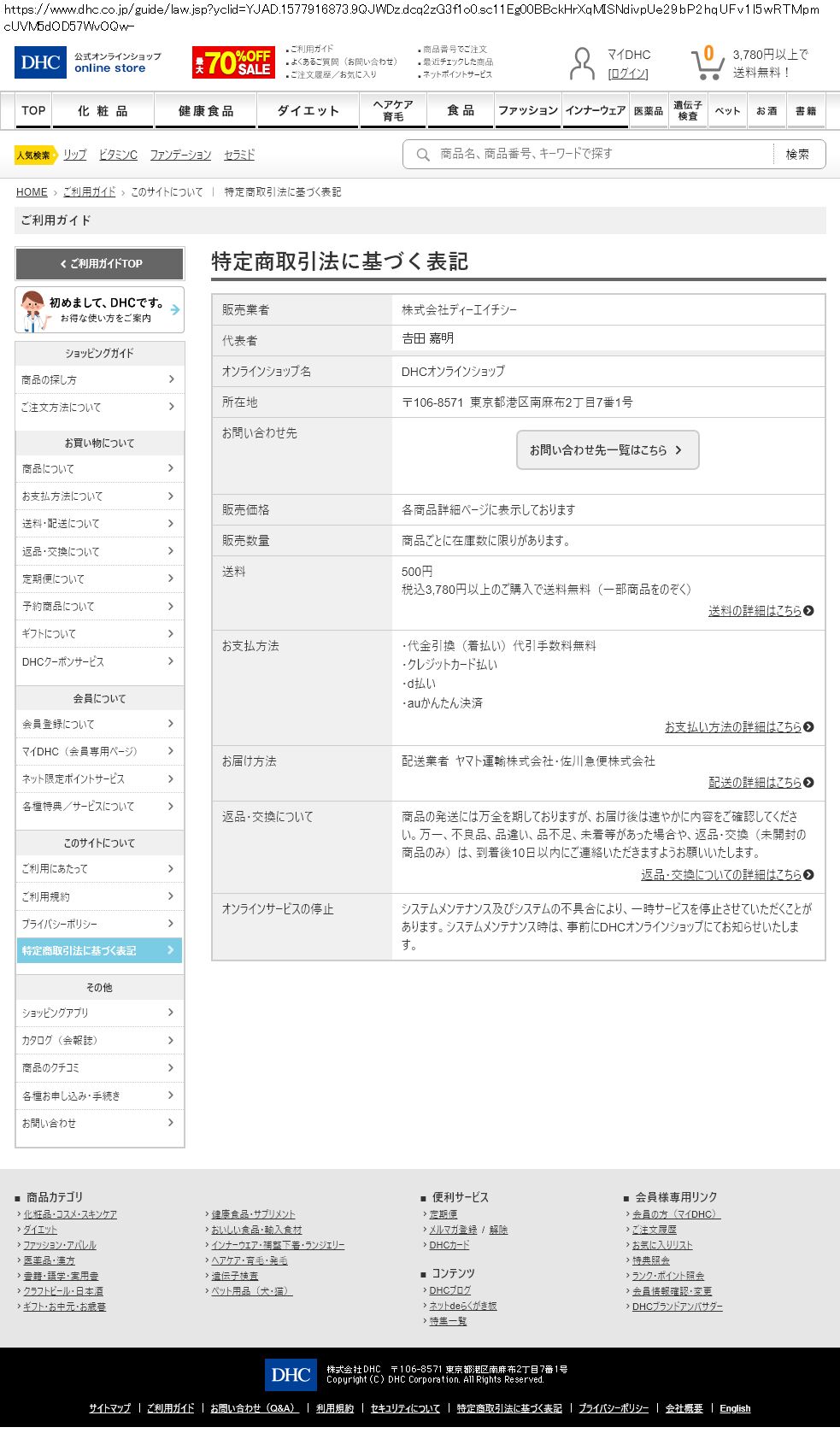Click the ログイン link

tap(628, 73)
